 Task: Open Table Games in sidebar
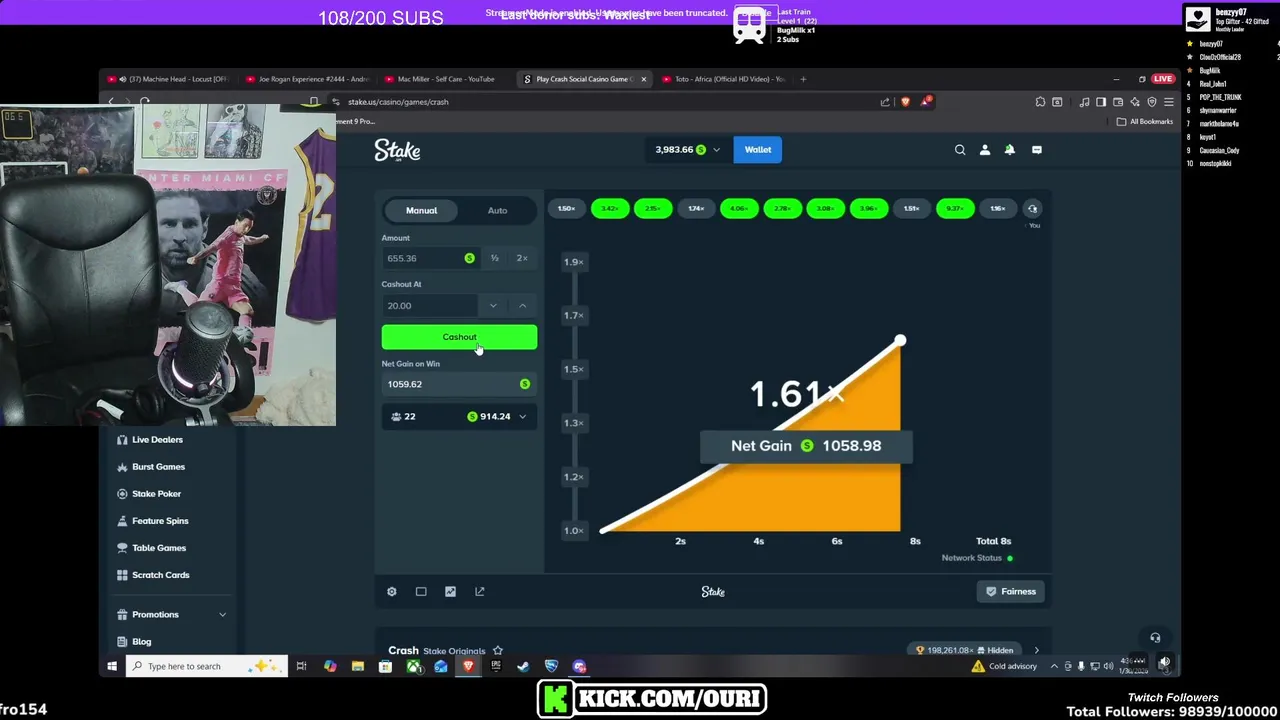(159, 548)
